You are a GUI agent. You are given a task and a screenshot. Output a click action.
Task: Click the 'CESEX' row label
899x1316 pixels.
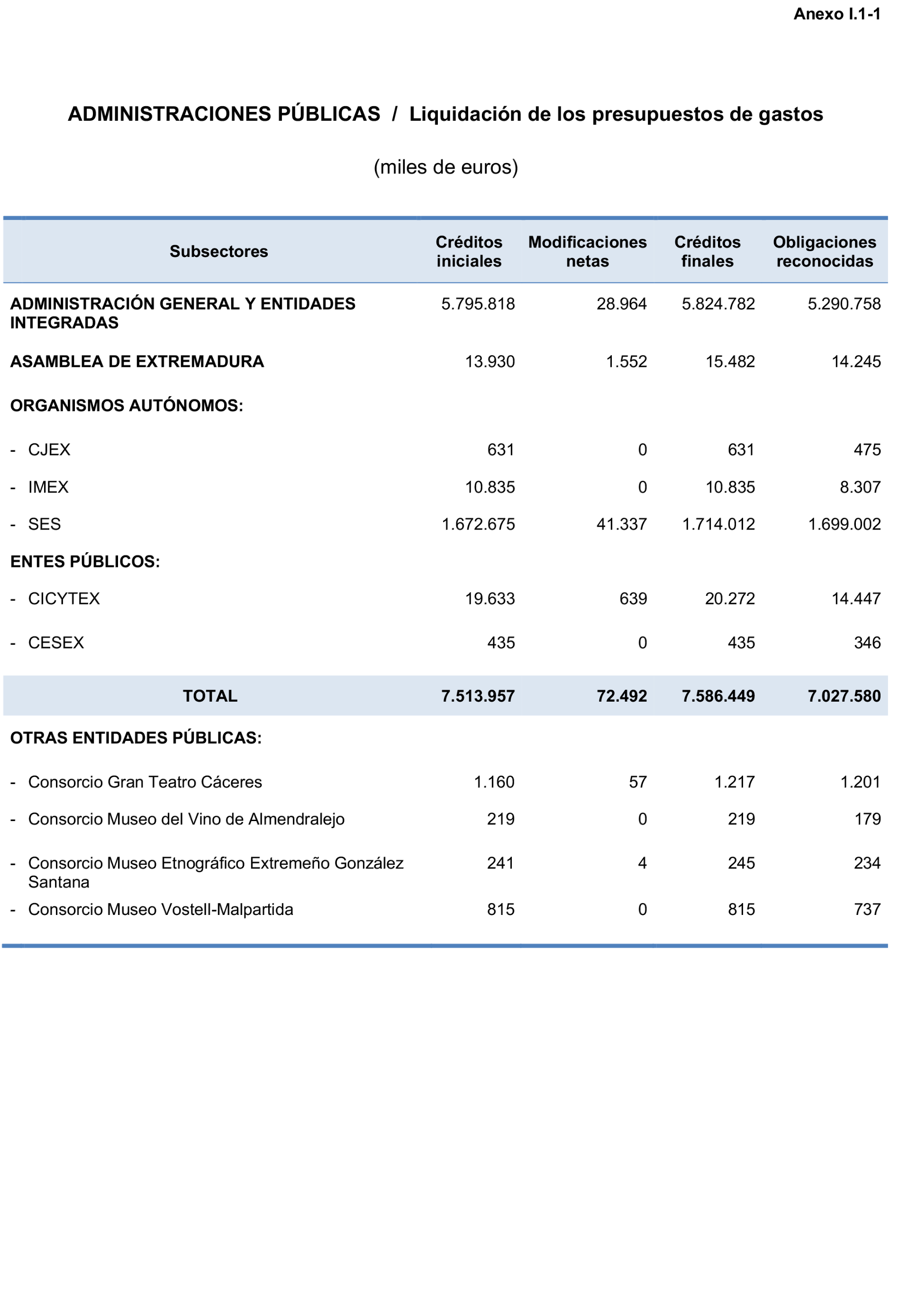click(56, 643)
